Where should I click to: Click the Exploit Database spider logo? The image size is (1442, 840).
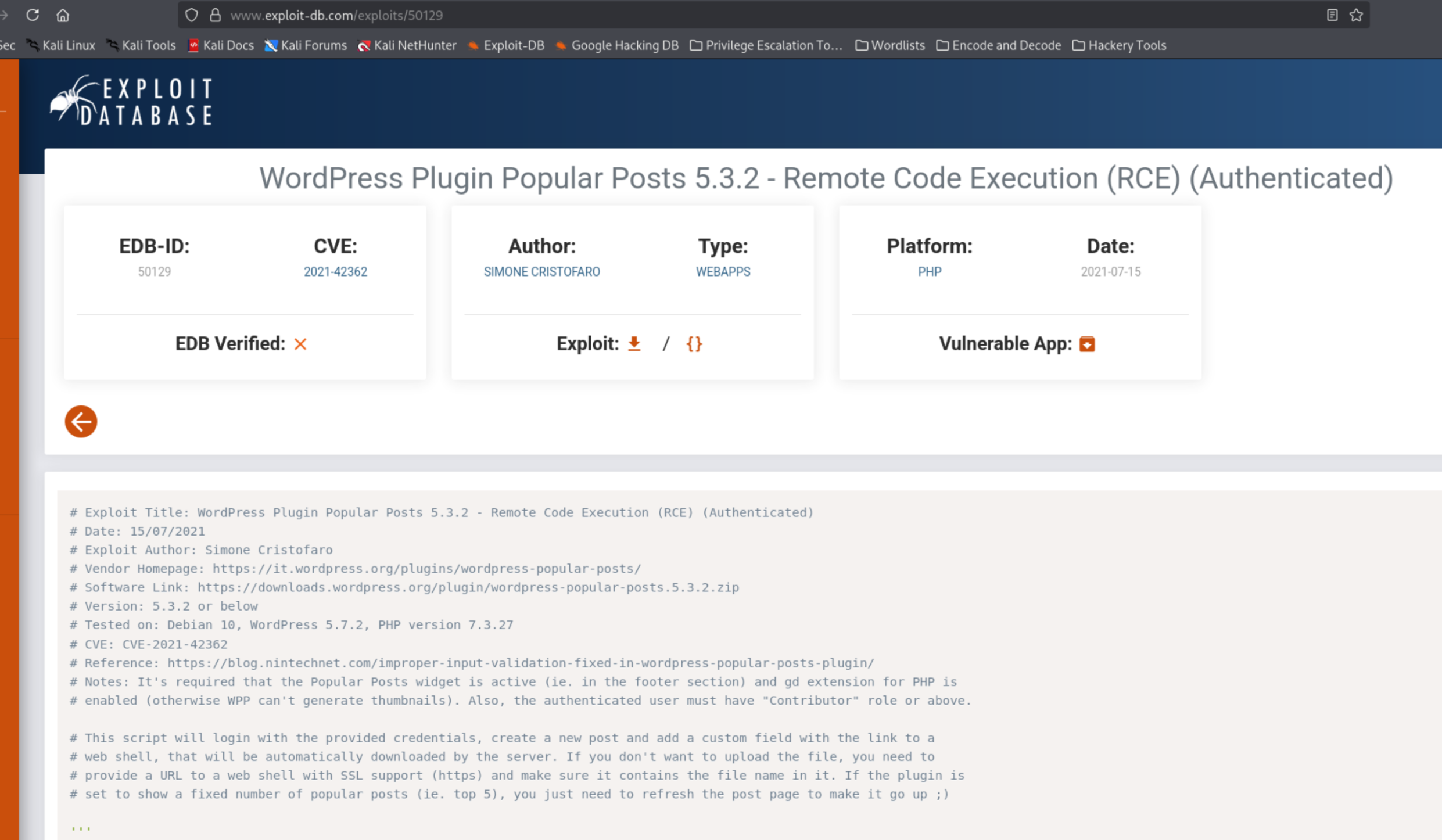(x=131, y=100)
